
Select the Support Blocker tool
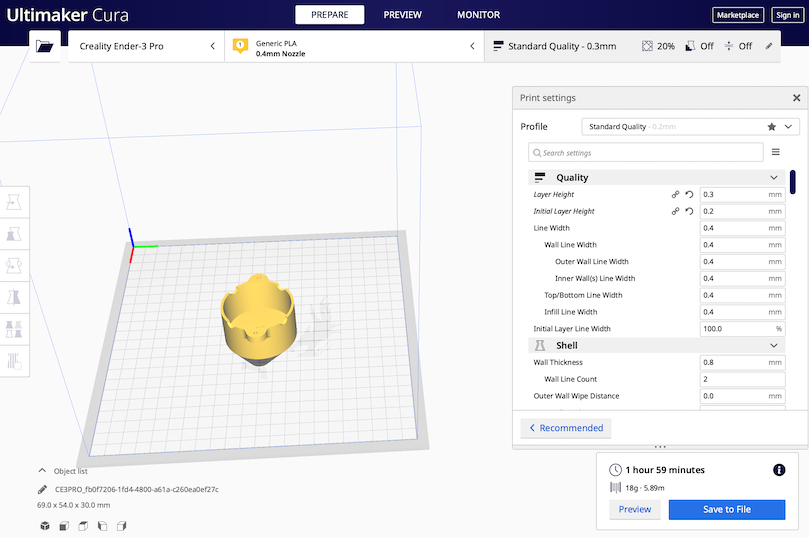coord(14,360)
